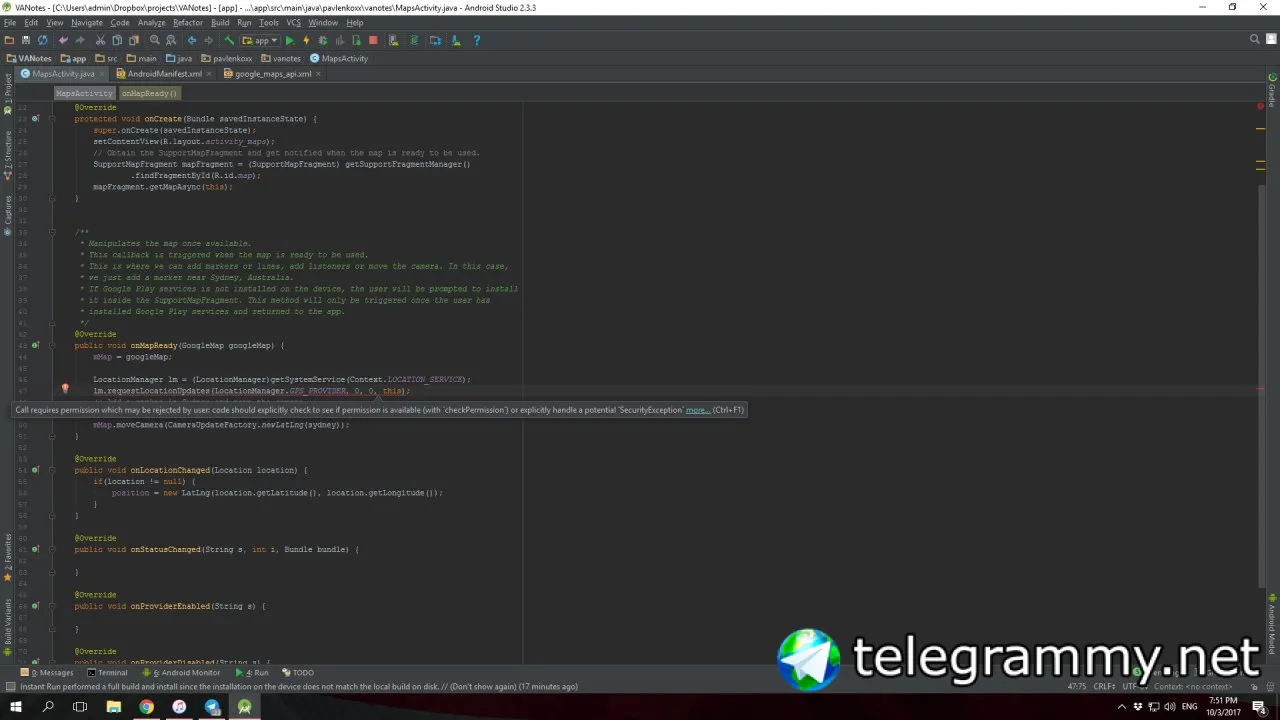Toggle the Captures side panel
The height and width of the screenshot is (720, 1280).
(8, 215)
